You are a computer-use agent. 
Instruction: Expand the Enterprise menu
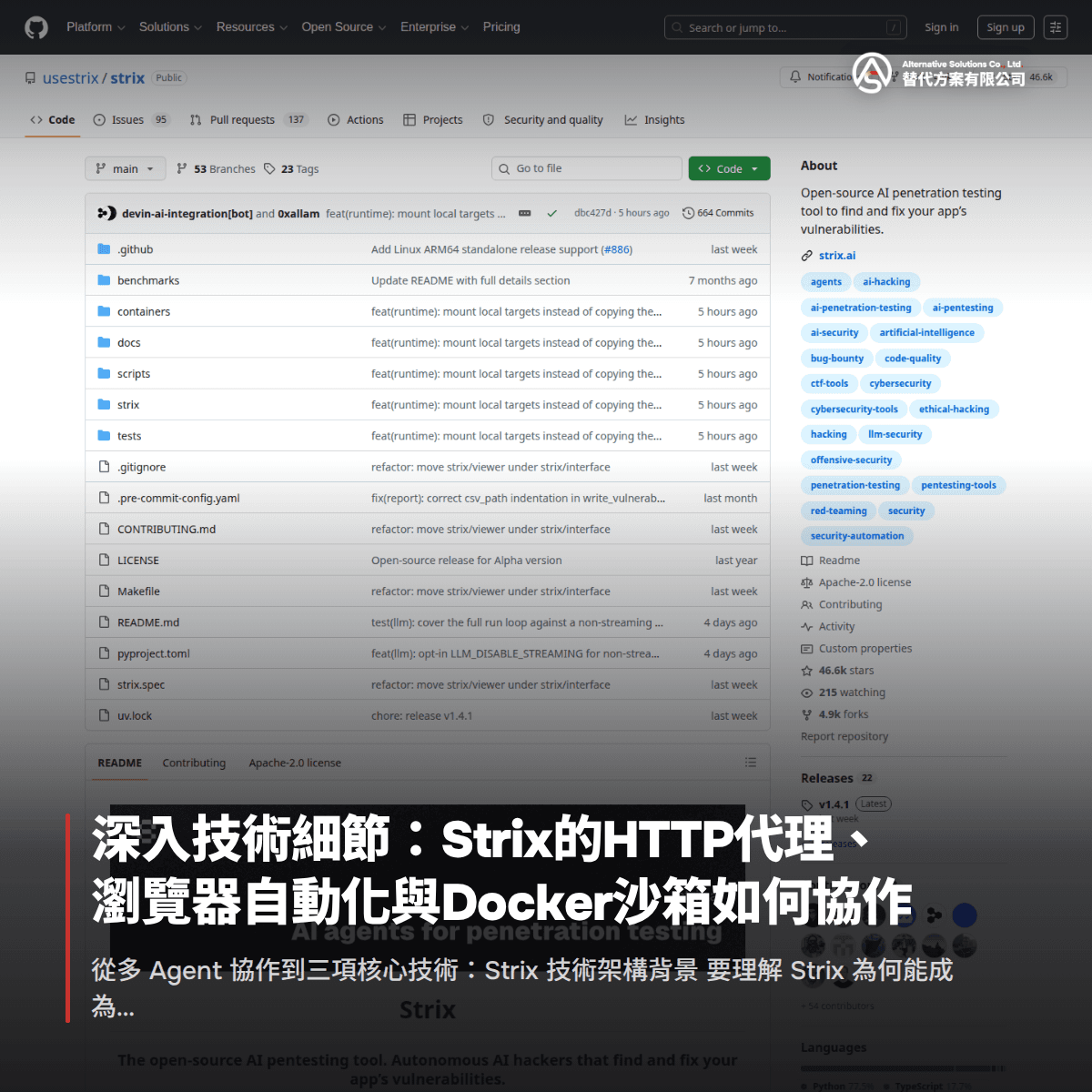[434, 27]
